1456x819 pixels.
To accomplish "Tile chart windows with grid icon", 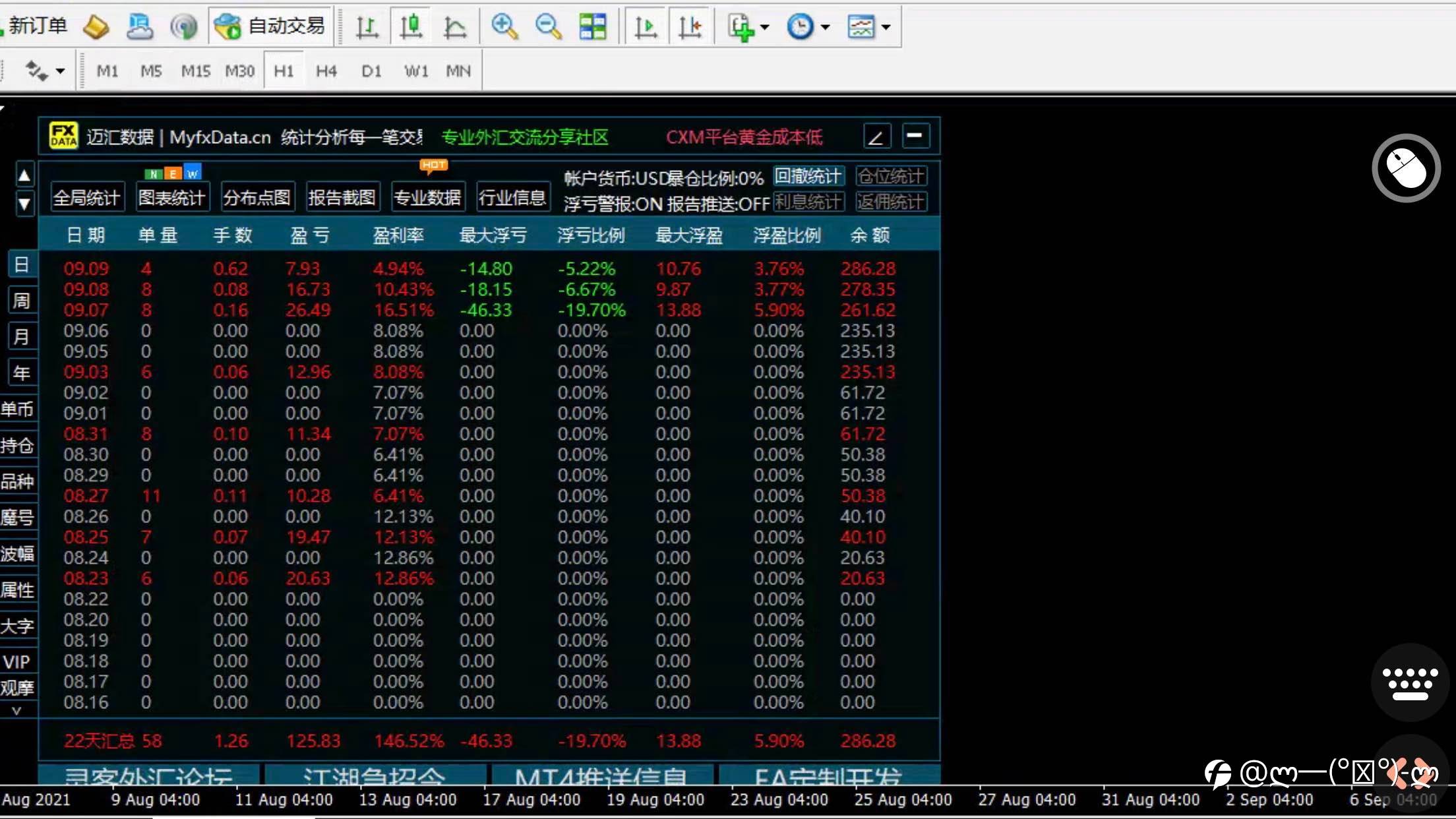I will coord(592,27).
